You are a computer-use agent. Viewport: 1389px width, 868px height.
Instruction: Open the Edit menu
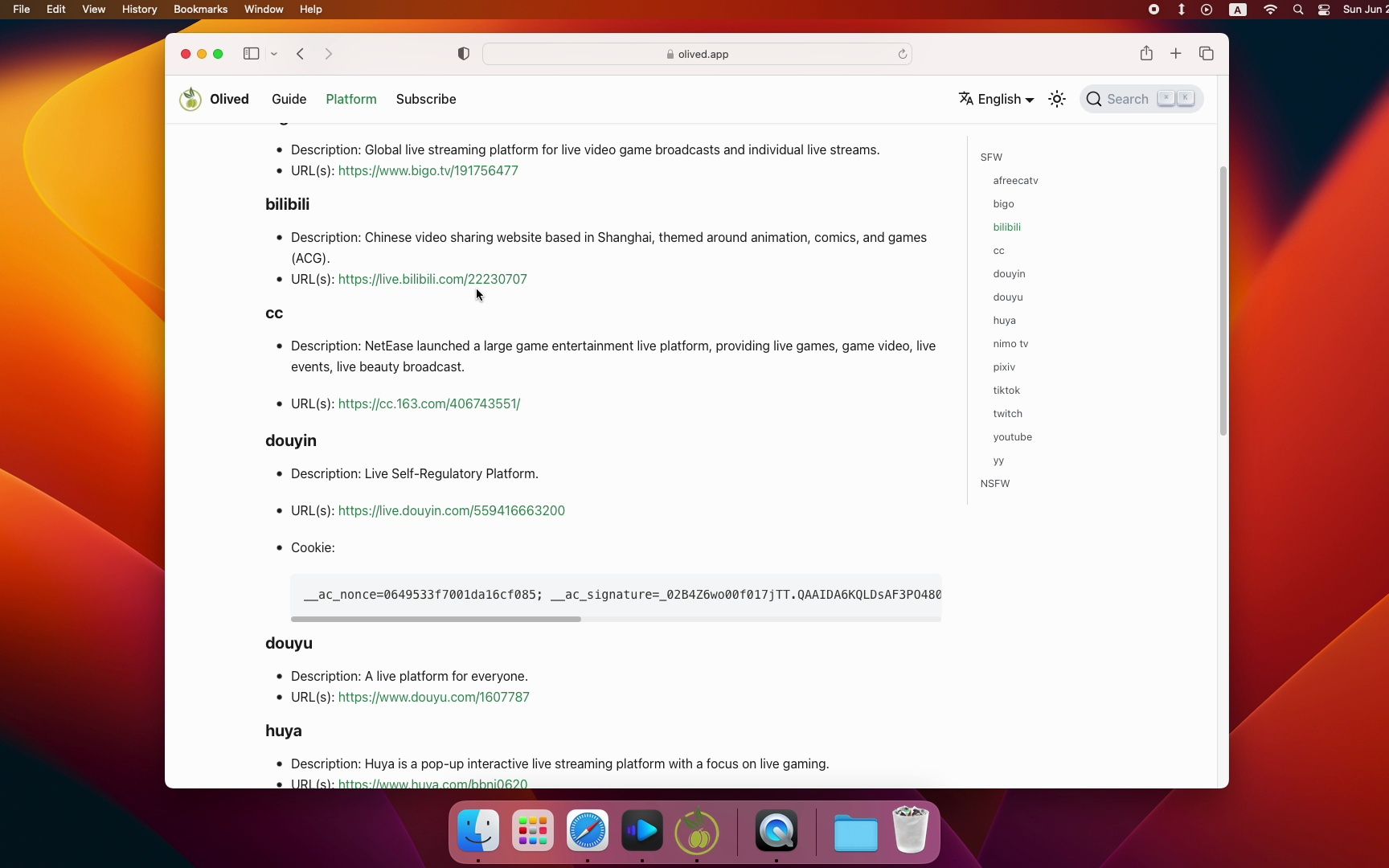pos(56,9)
